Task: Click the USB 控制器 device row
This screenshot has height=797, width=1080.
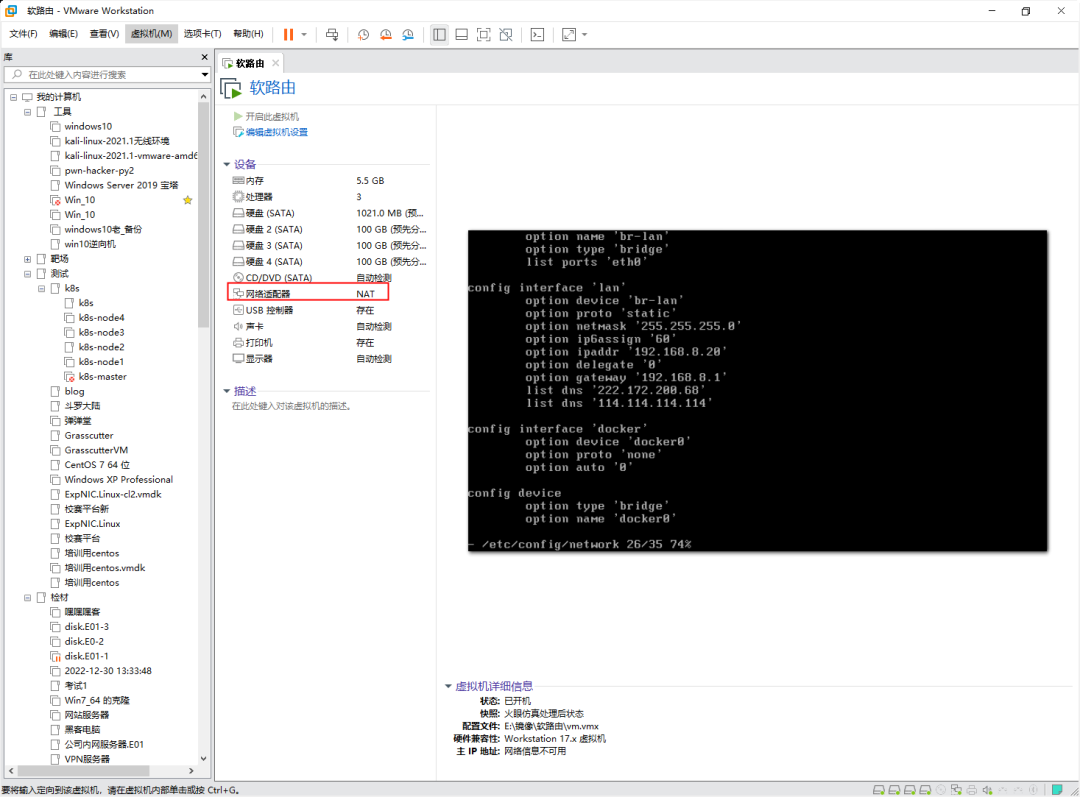Action: (x=329, y=310)
